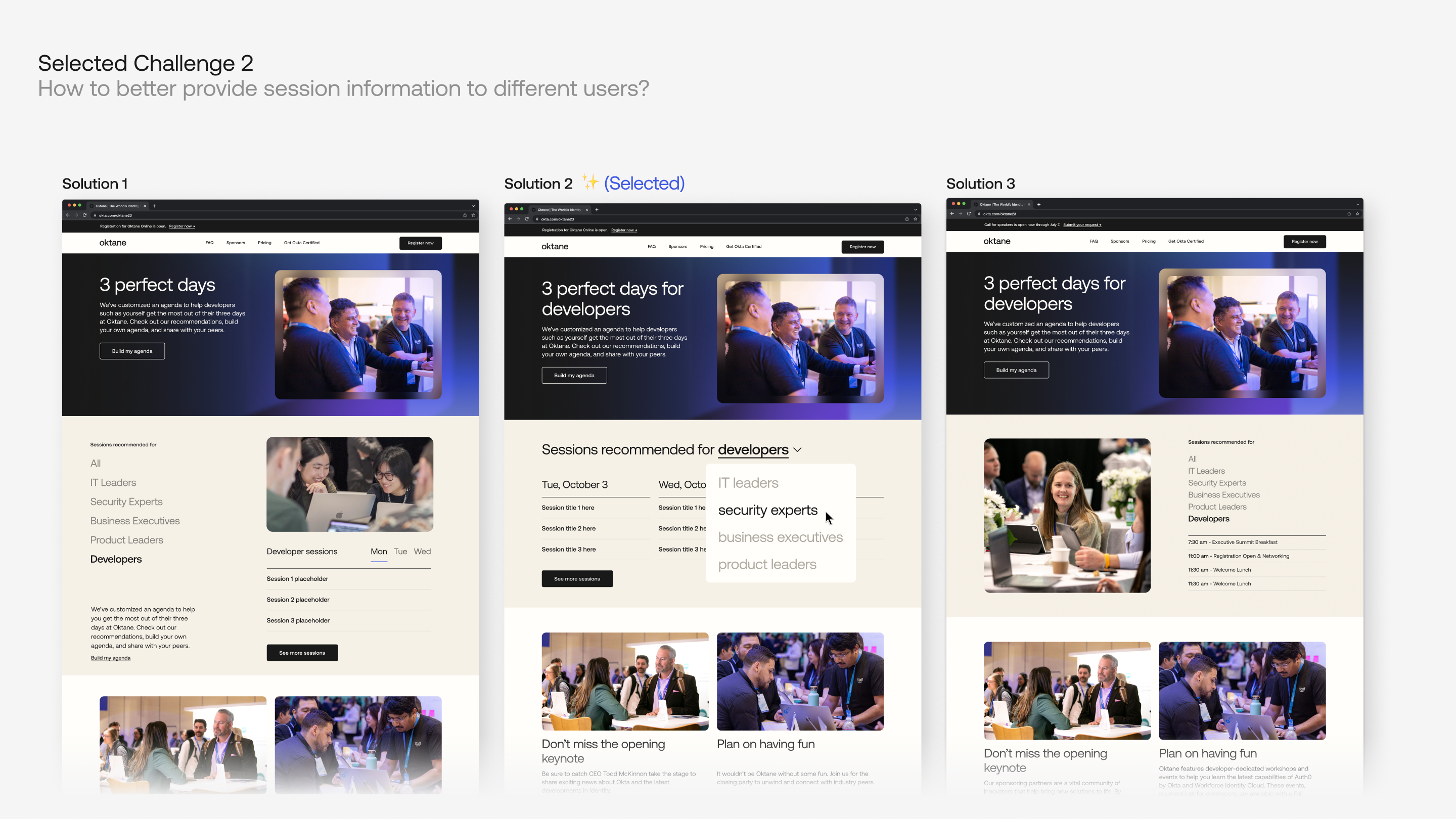1456x819 pixels.
Task: Click Build my agenda button in Solution 3 hero
Action: click(1016, 370)
